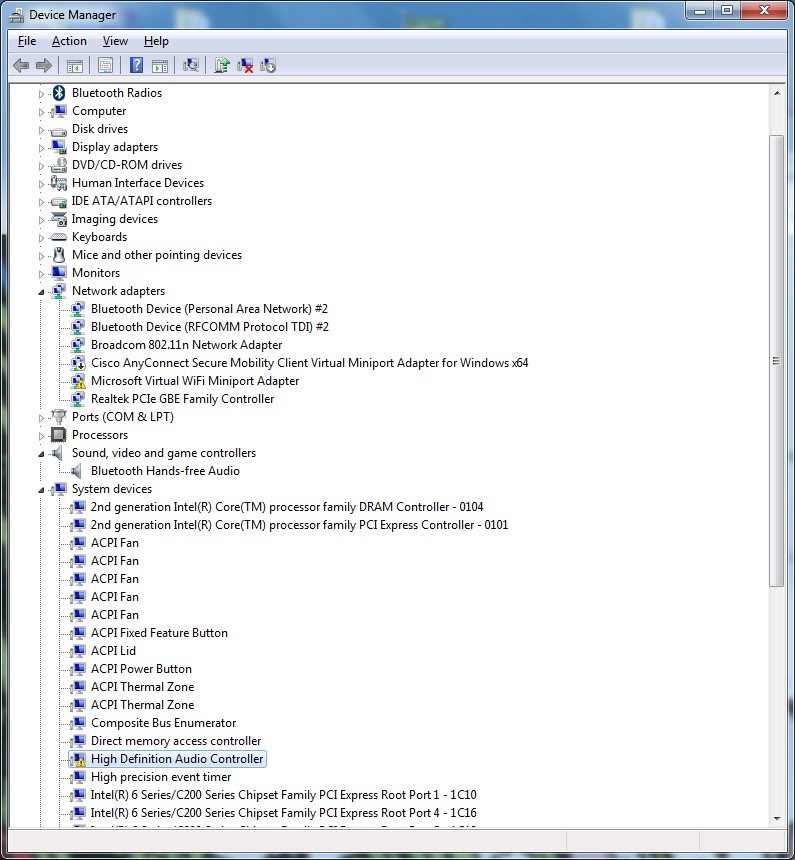This screenshot has height=860, width=795.
Task: Click the DVD/CD-ROM drives category icon
Action: click(x=59, y=165)
